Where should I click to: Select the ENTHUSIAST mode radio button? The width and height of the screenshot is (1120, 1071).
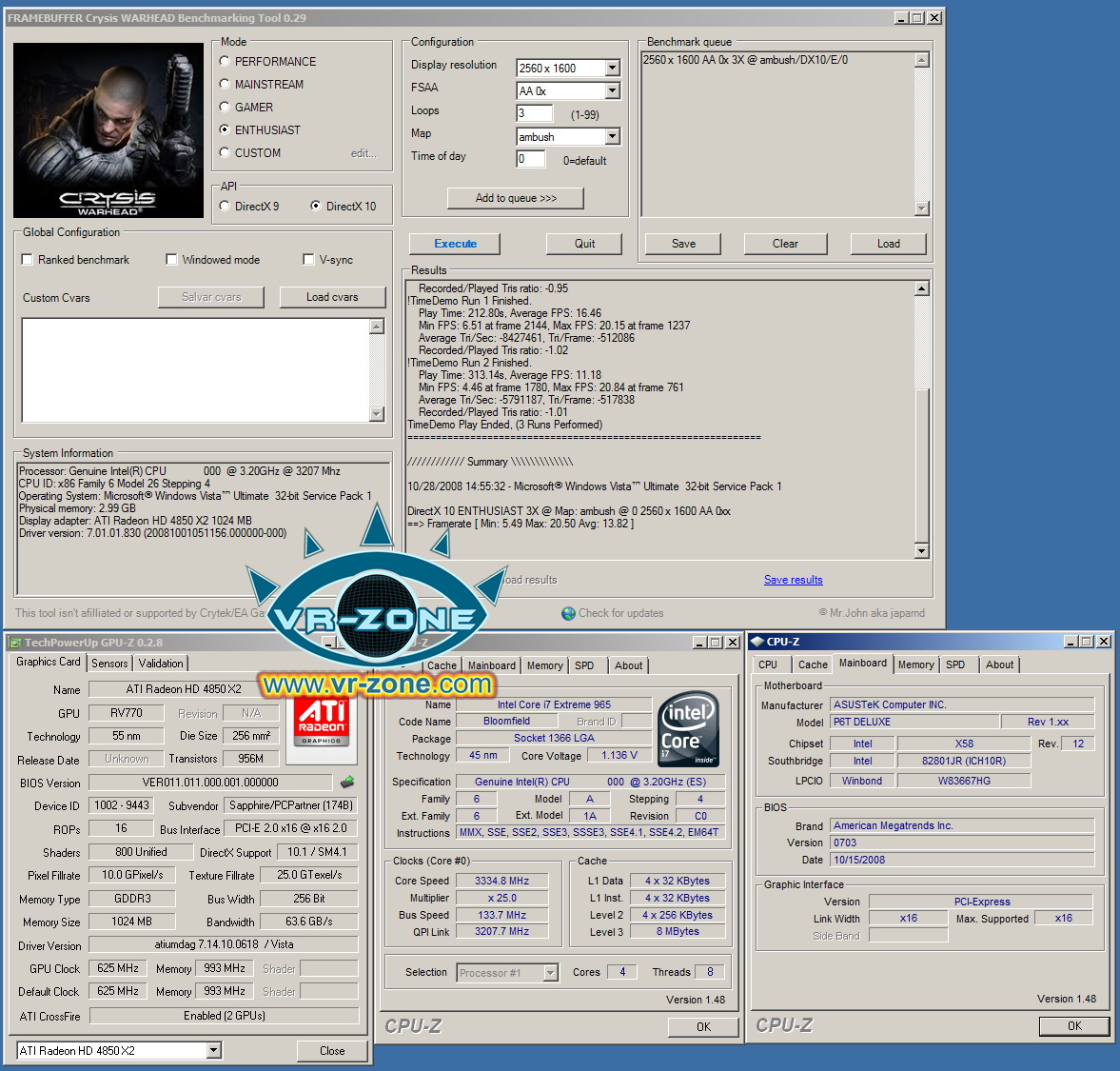pos(225,130)
